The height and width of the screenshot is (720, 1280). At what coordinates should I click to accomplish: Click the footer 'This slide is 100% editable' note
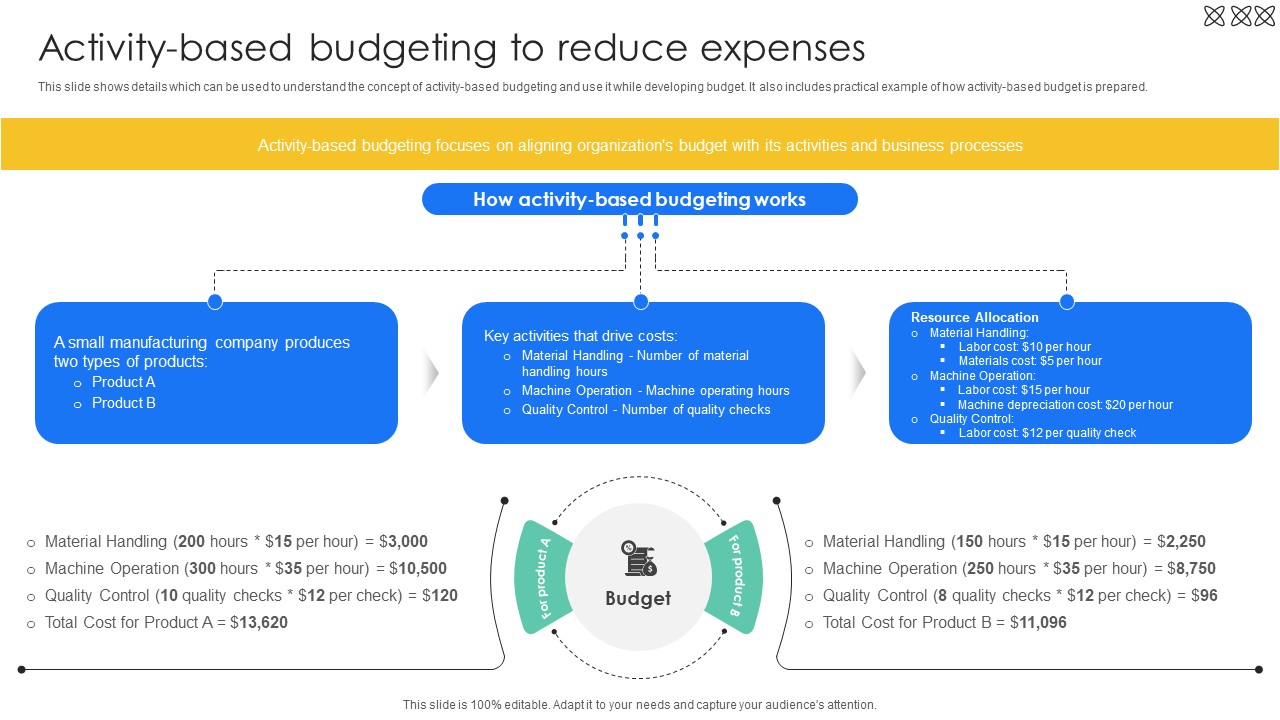640,705
